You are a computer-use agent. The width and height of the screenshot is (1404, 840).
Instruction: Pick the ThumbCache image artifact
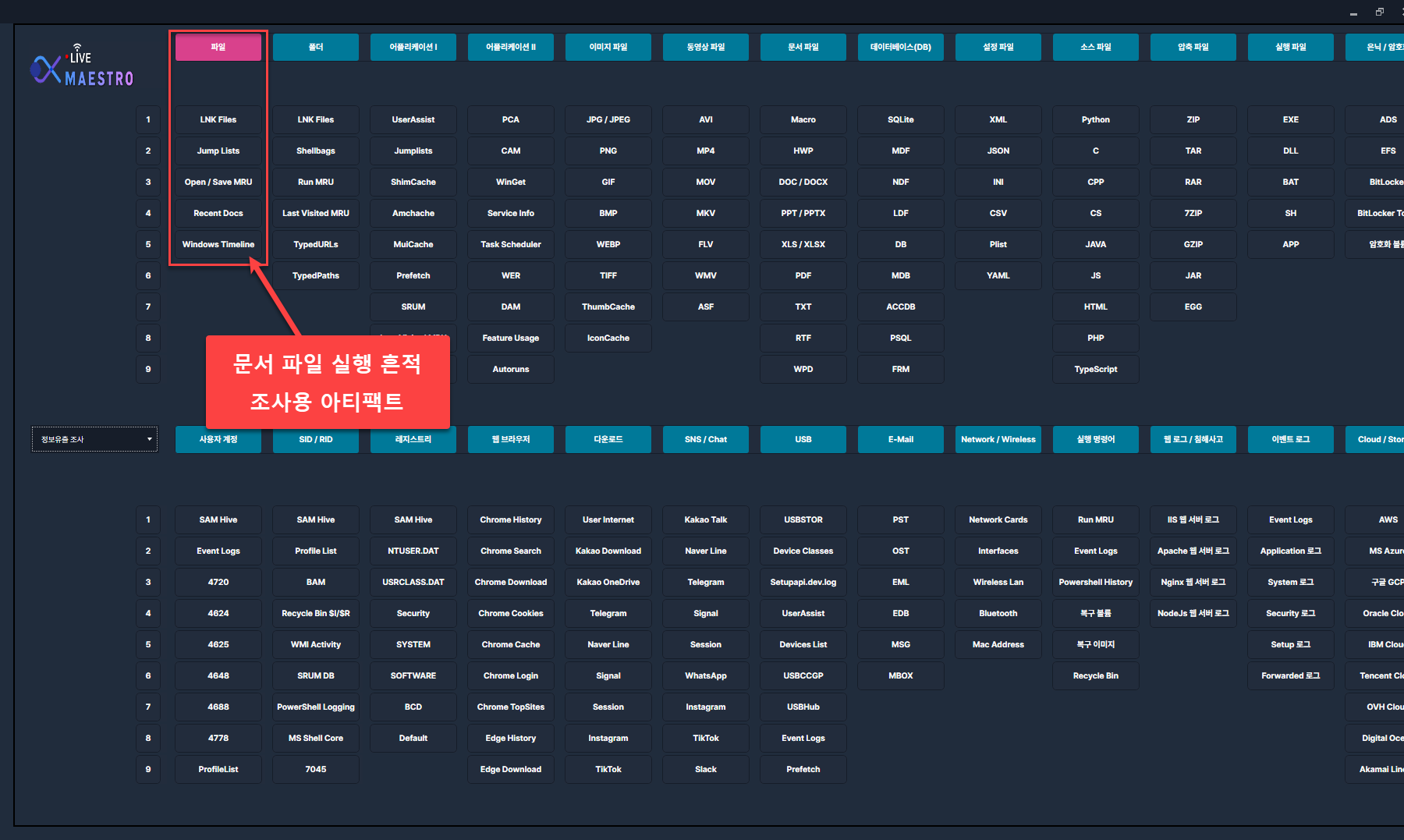click(608, 307)
